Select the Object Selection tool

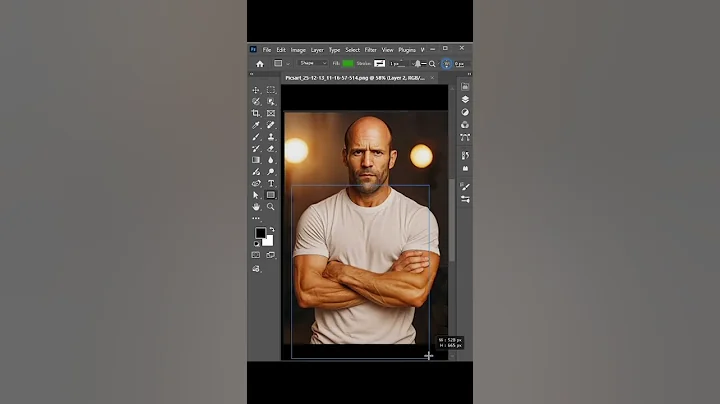pos(271,101)
